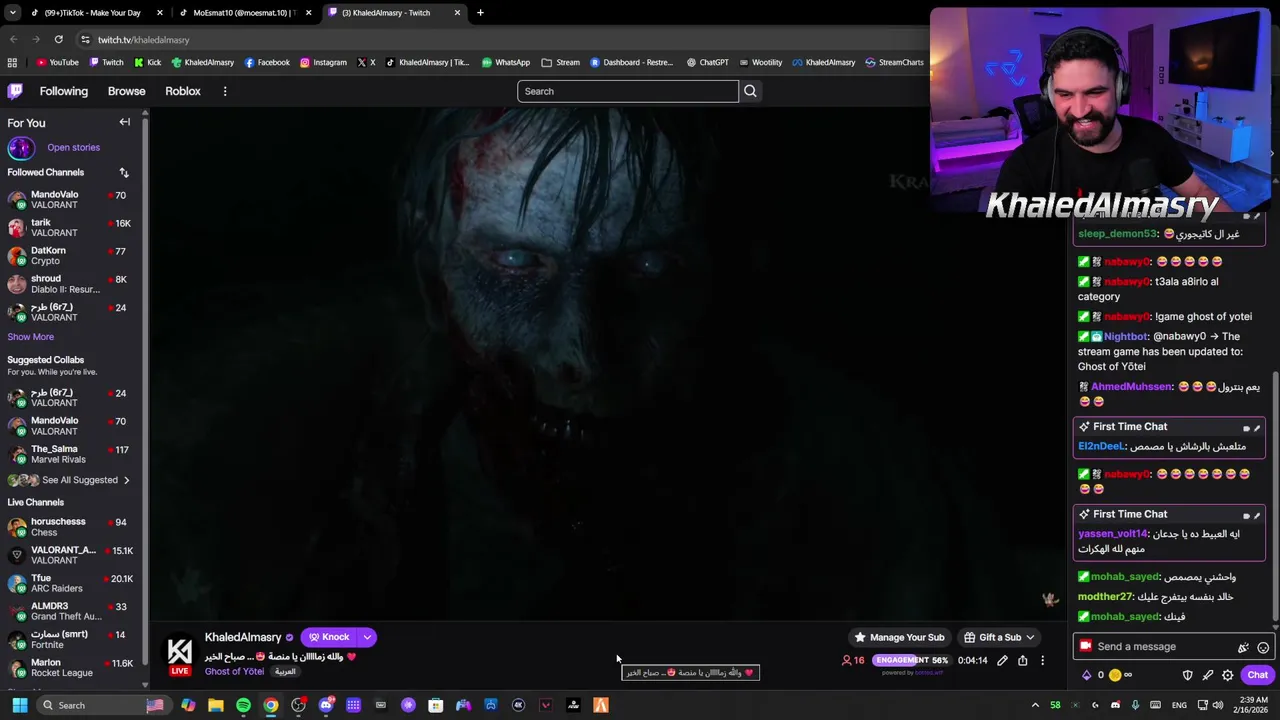Click the Chrome address bar URL
The width and height of the screenshot is (1280, 720).
pyautogui.click(x=144, y=40)
